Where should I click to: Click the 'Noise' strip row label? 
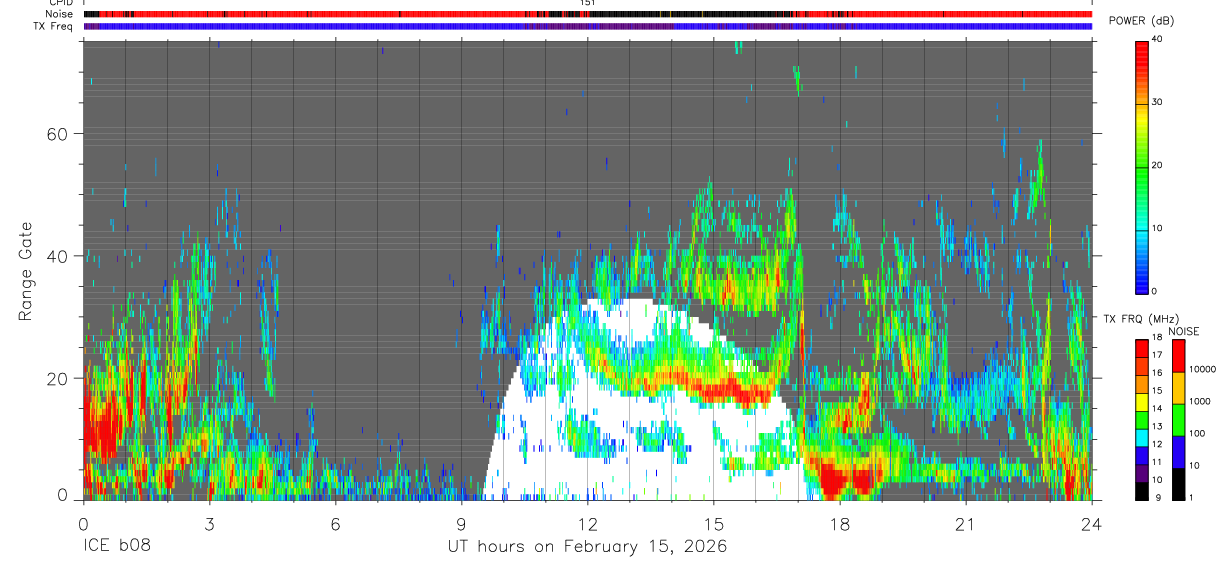tap(58, 14)
